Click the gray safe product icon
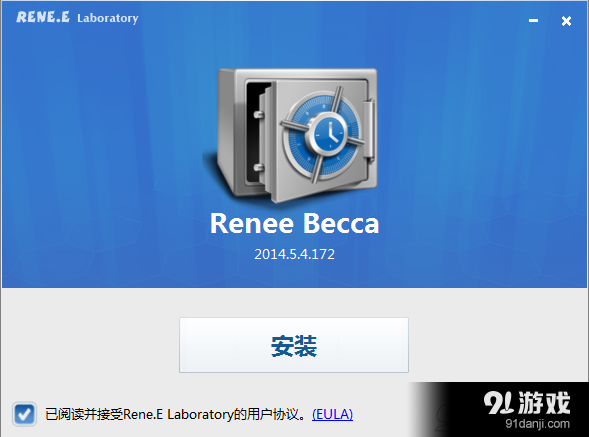Screen dimensions: 589x437 (x=291, y=135)
